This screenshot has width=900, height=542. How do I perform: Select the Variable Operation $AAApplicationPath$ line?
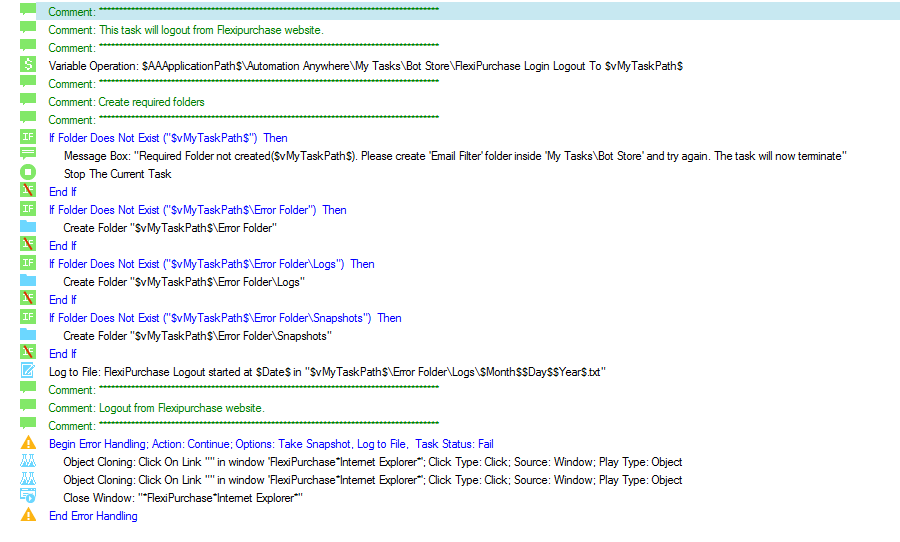tap(366, 66)
